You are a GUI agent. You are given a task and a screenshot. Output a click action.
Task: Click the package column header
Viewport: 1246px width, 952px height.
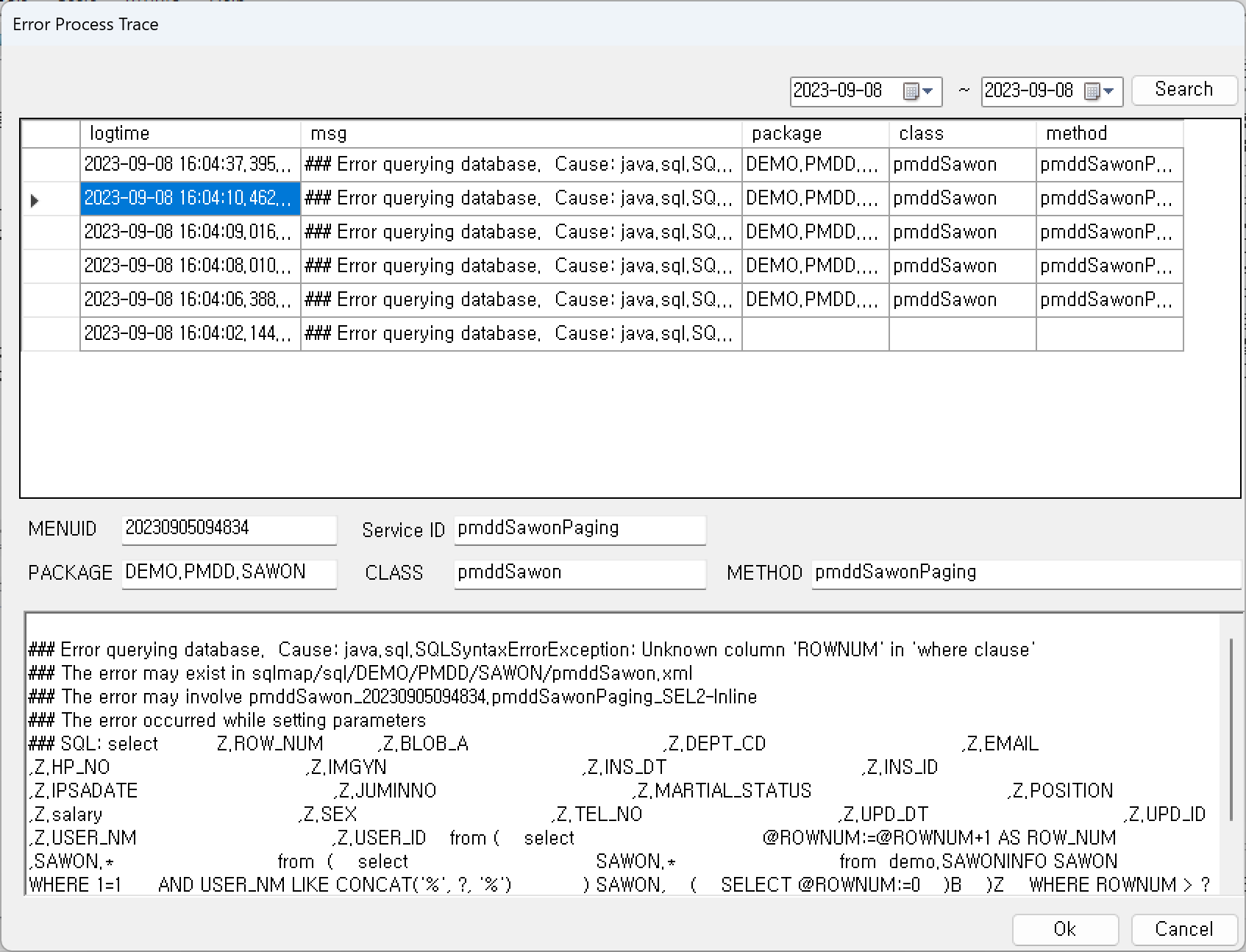coord(786,133)
